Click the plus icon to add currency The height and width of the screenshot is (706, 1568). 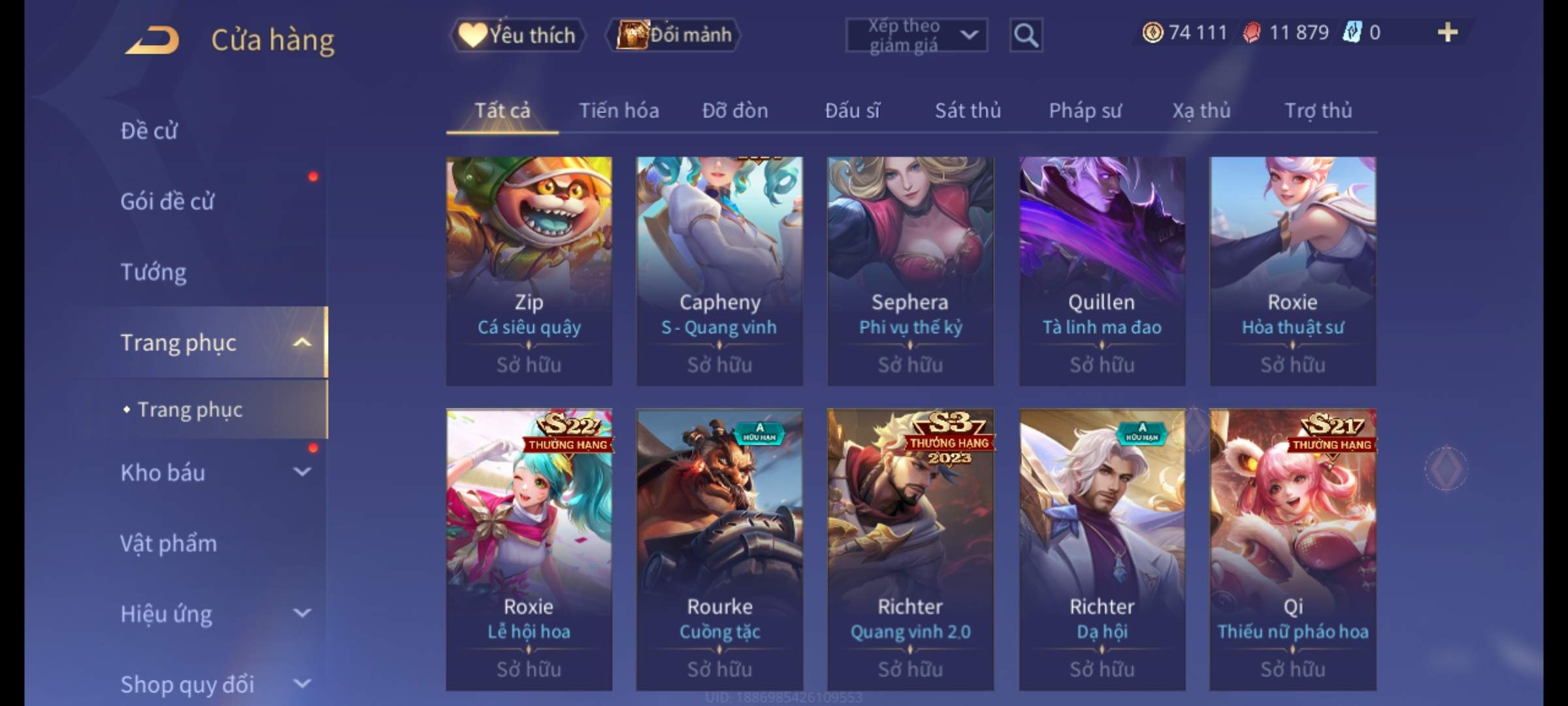tap(1448, 33)
